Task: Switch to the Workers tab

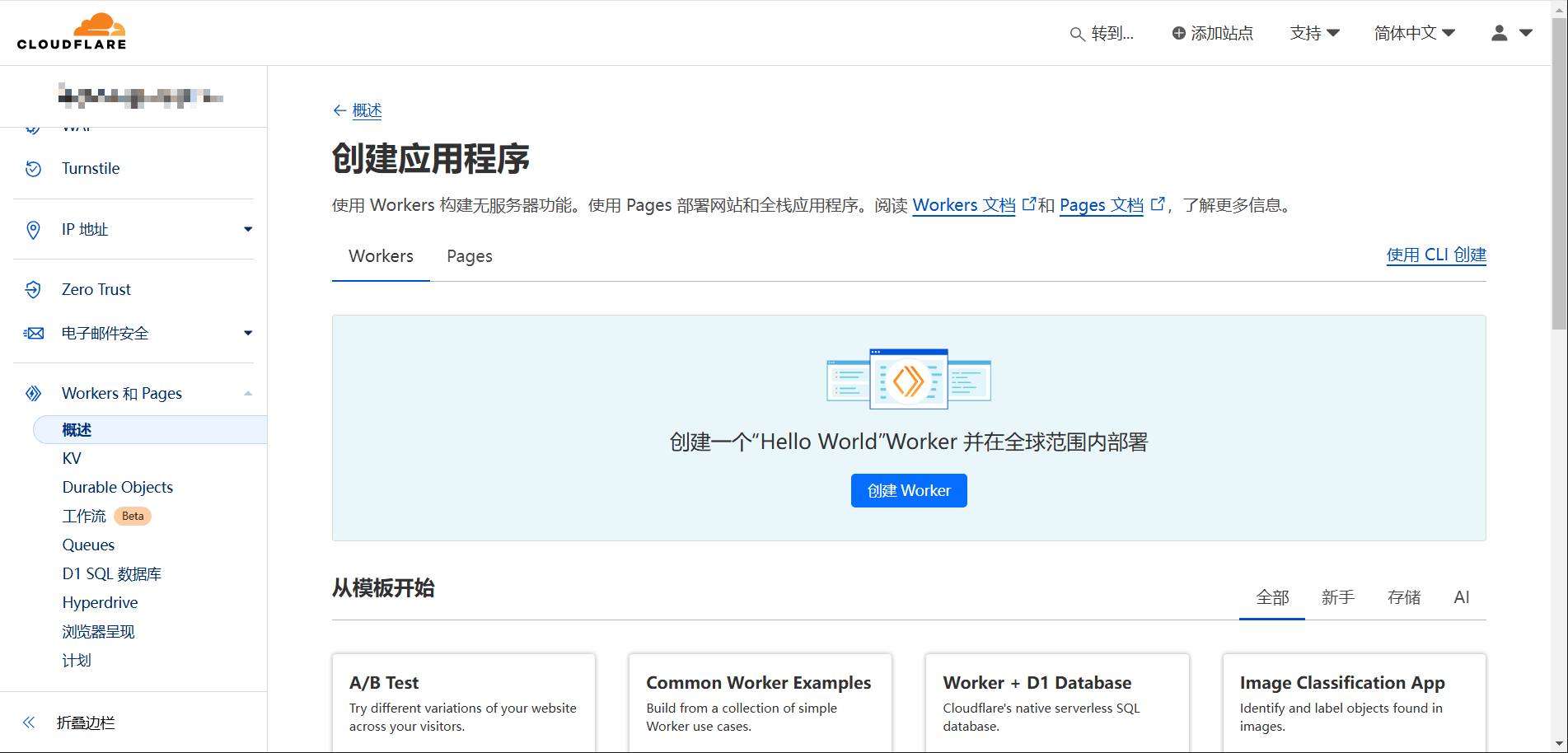Action: (381, 256)
